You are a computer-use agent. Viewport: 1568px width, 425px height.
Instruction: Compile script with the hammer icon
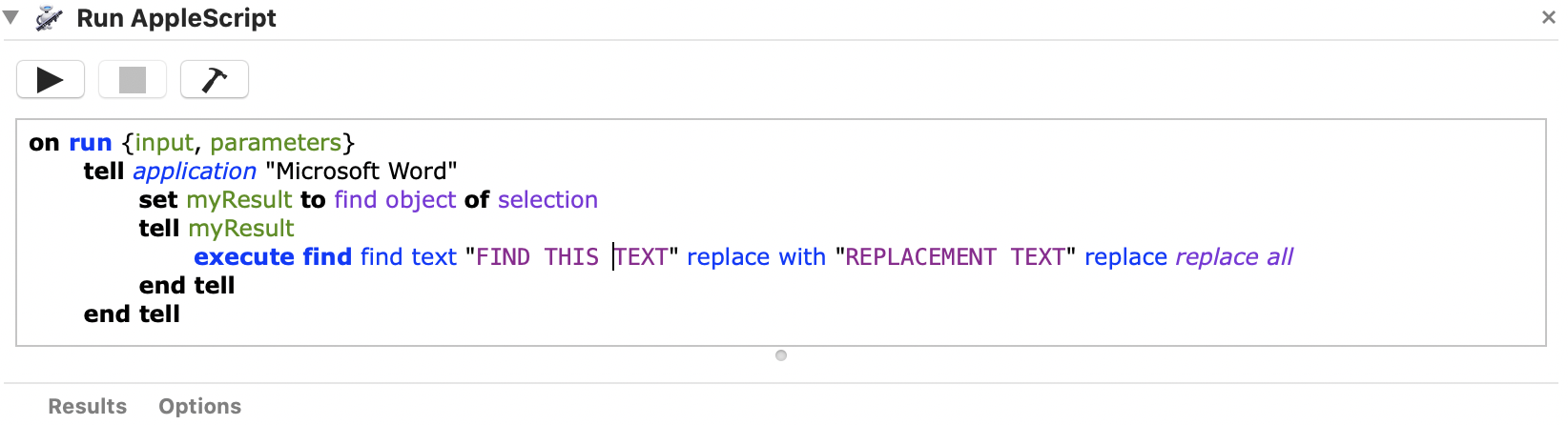click(x=215, y=79)
